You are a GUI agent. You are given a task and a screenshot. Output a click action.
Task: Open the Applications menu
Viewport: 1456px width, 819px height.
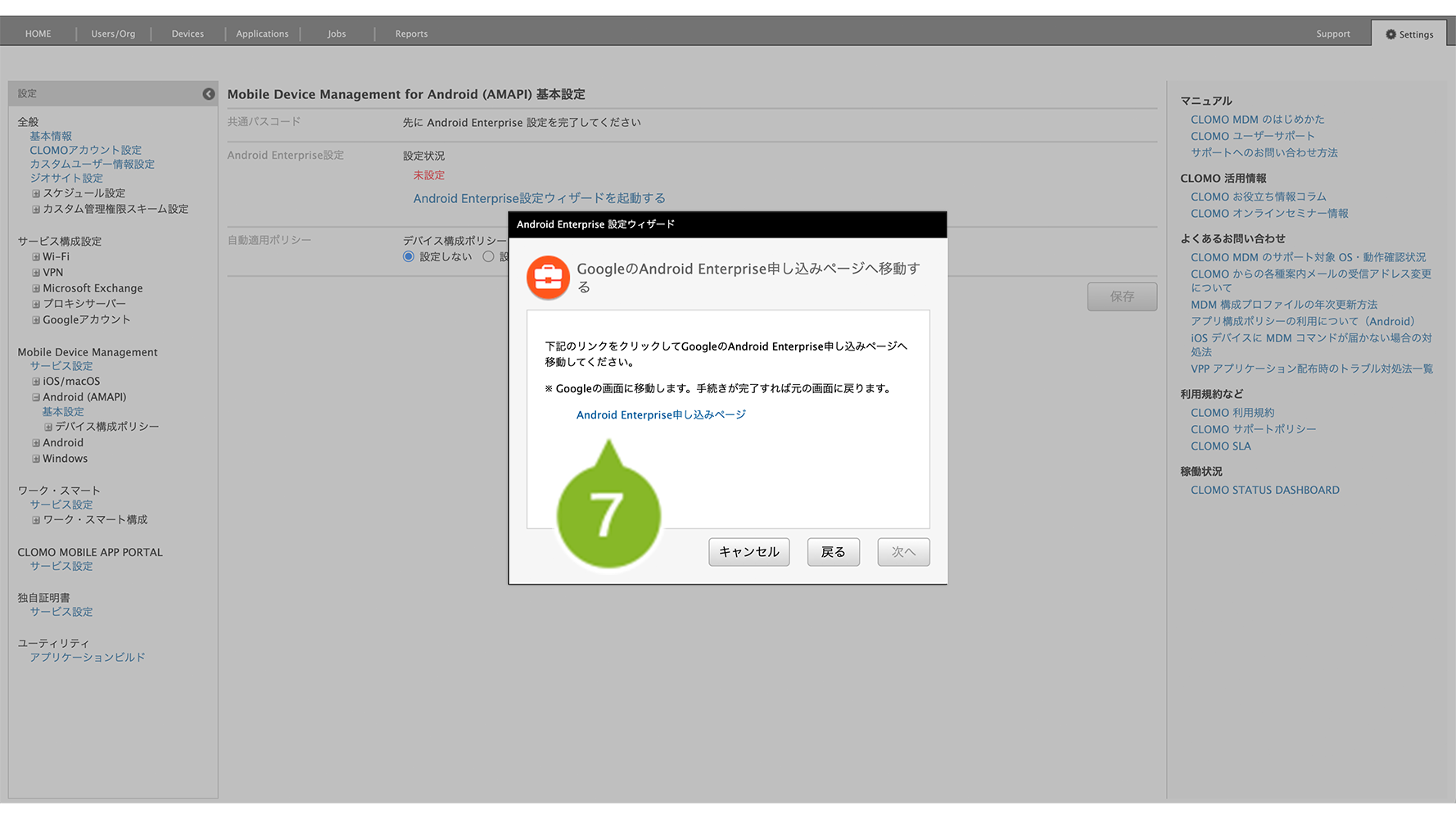click(262, 34)
